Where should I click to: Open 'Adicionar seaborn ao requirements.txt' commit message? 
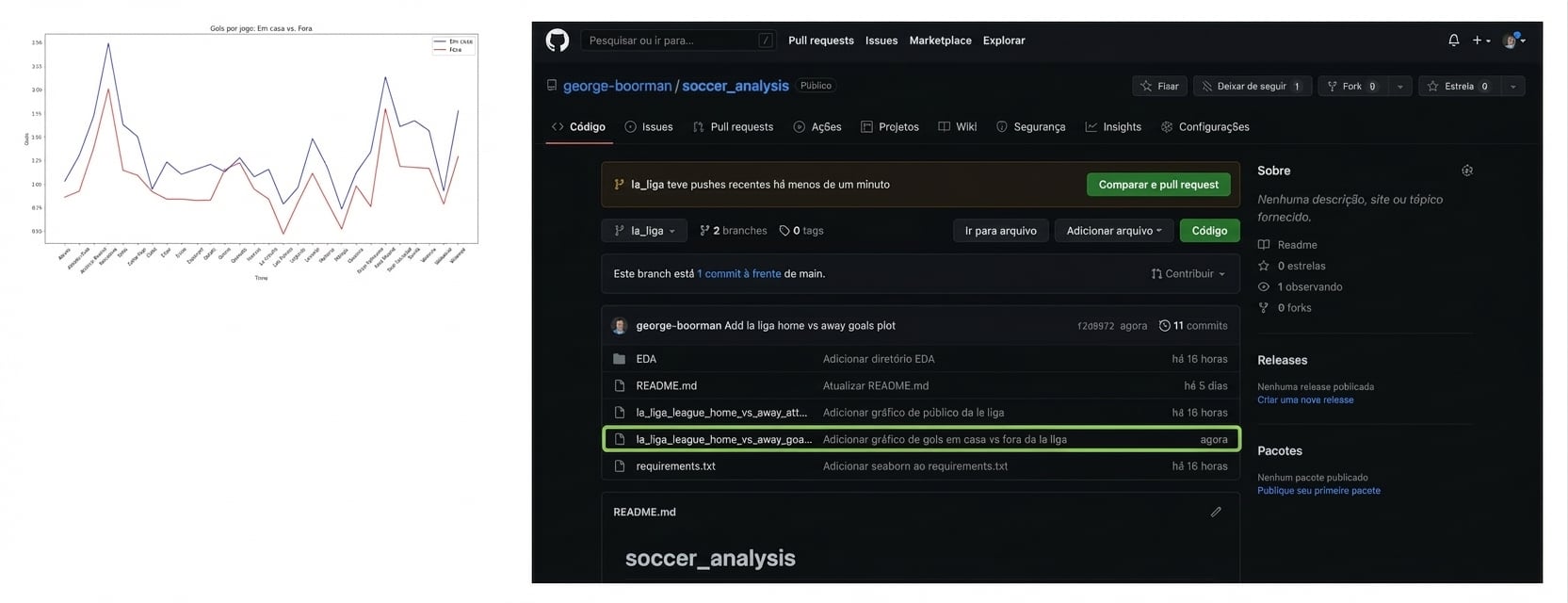point(915,466)
